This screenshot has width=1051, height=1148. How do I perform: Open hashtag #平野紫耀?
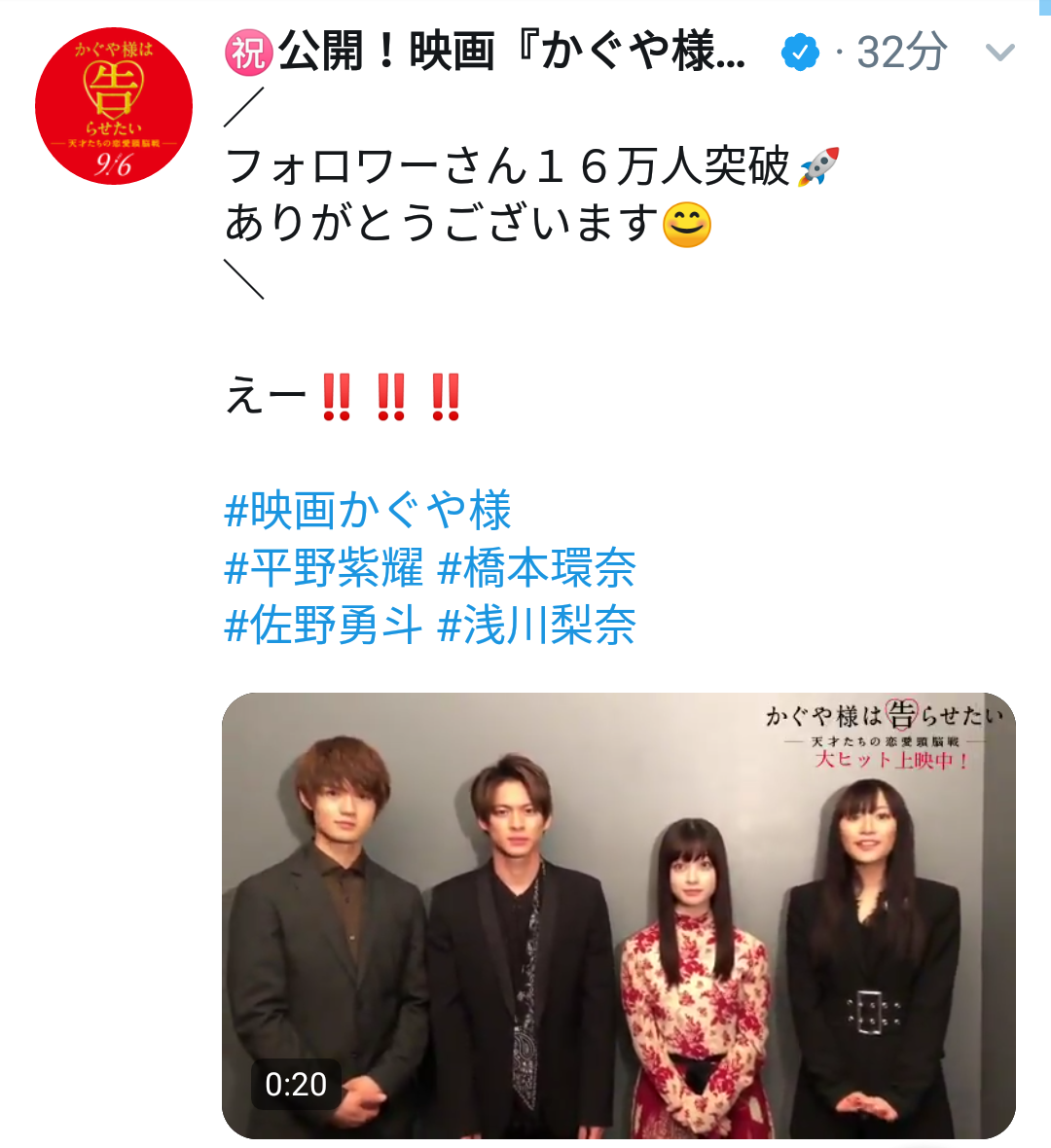(324, 566)
